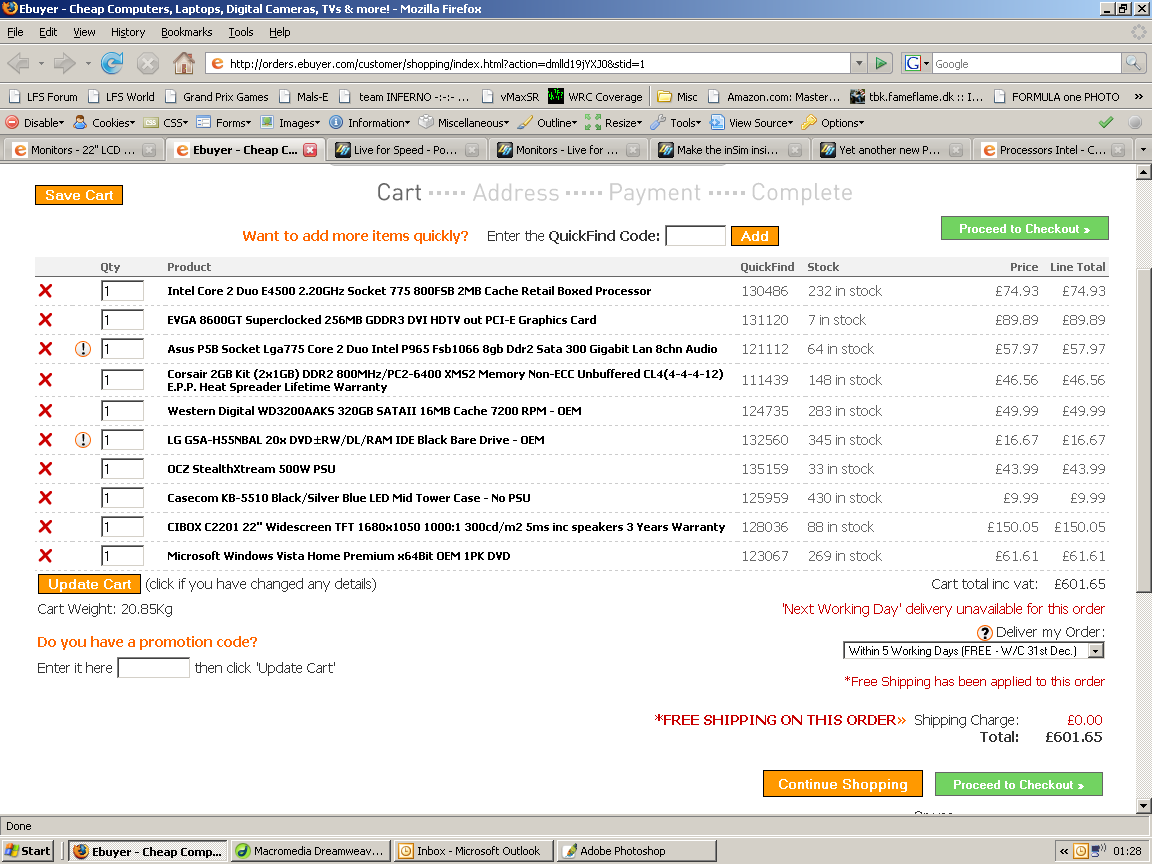1152x864 pixels.
Task: Remove Intel Core 2 Duo E4500 item
Action: tap(46, 291)
